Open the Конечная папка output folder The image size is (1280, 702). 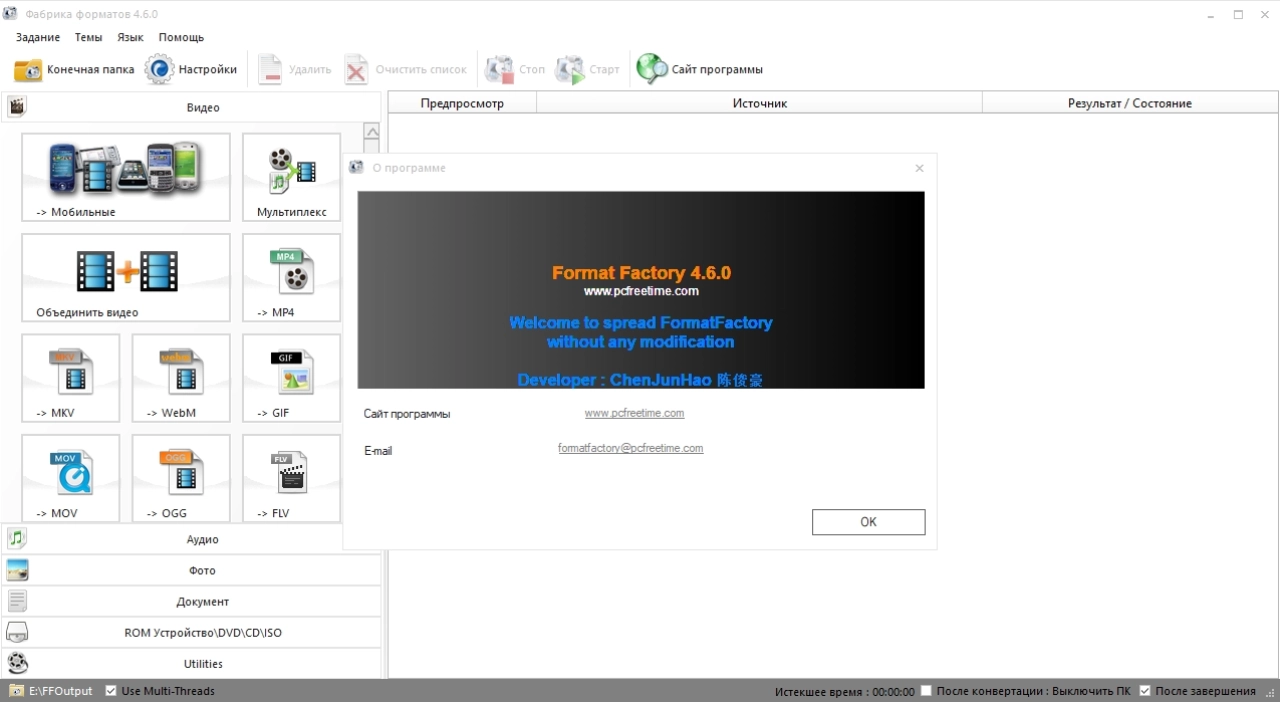74,70
